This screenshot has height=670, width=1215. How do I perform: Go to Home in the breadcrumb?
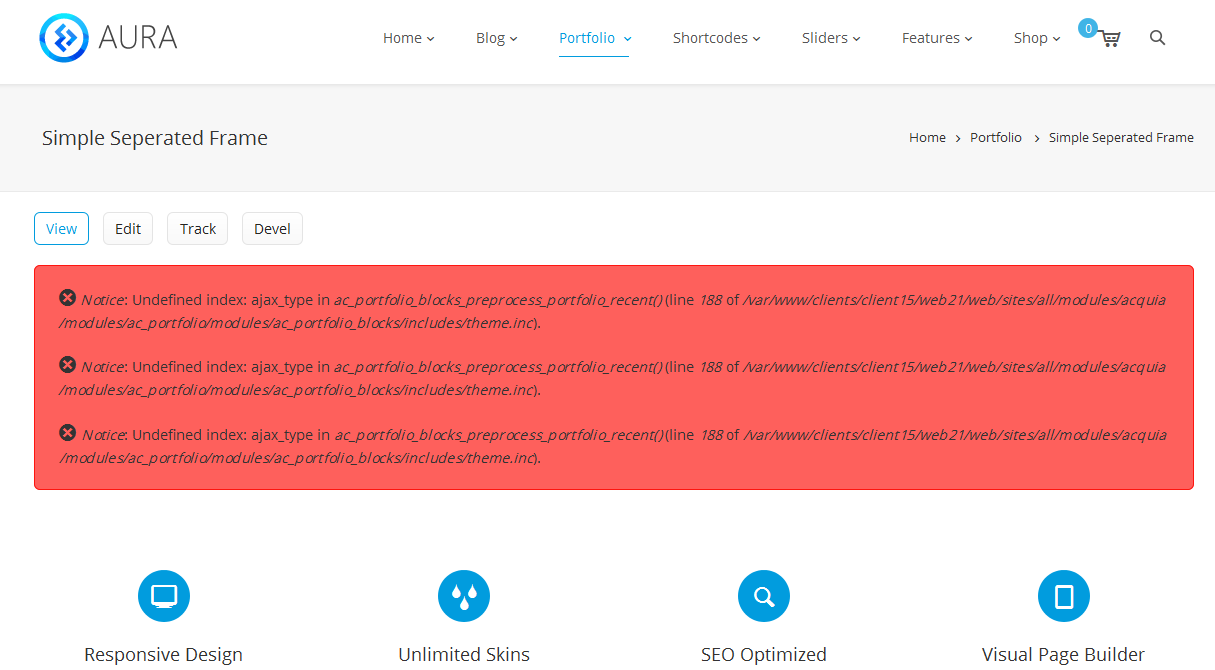pyautogui.click(x=927, y=138)
